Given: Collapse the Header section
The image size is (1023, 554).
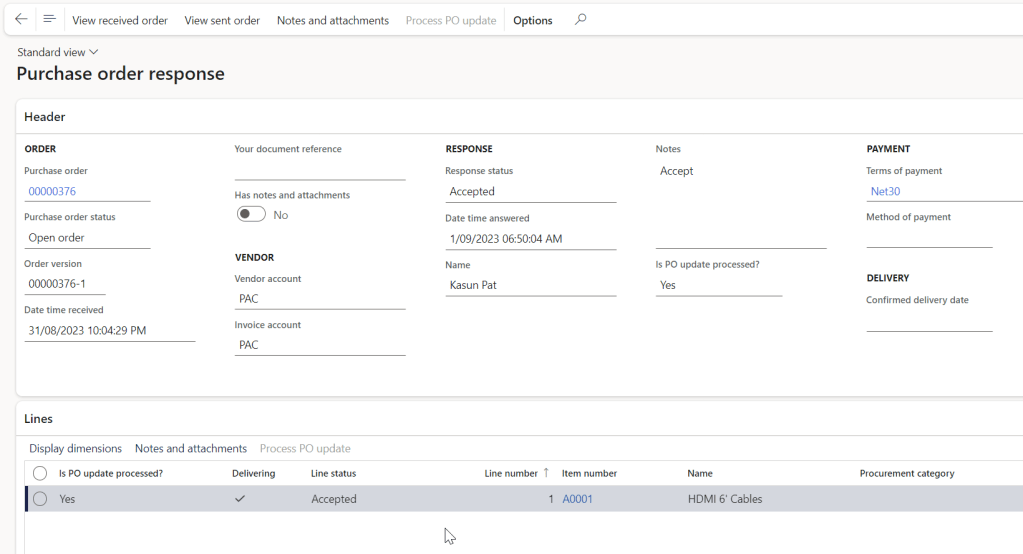Looking at the screenshot, I should tap(45, 117).
